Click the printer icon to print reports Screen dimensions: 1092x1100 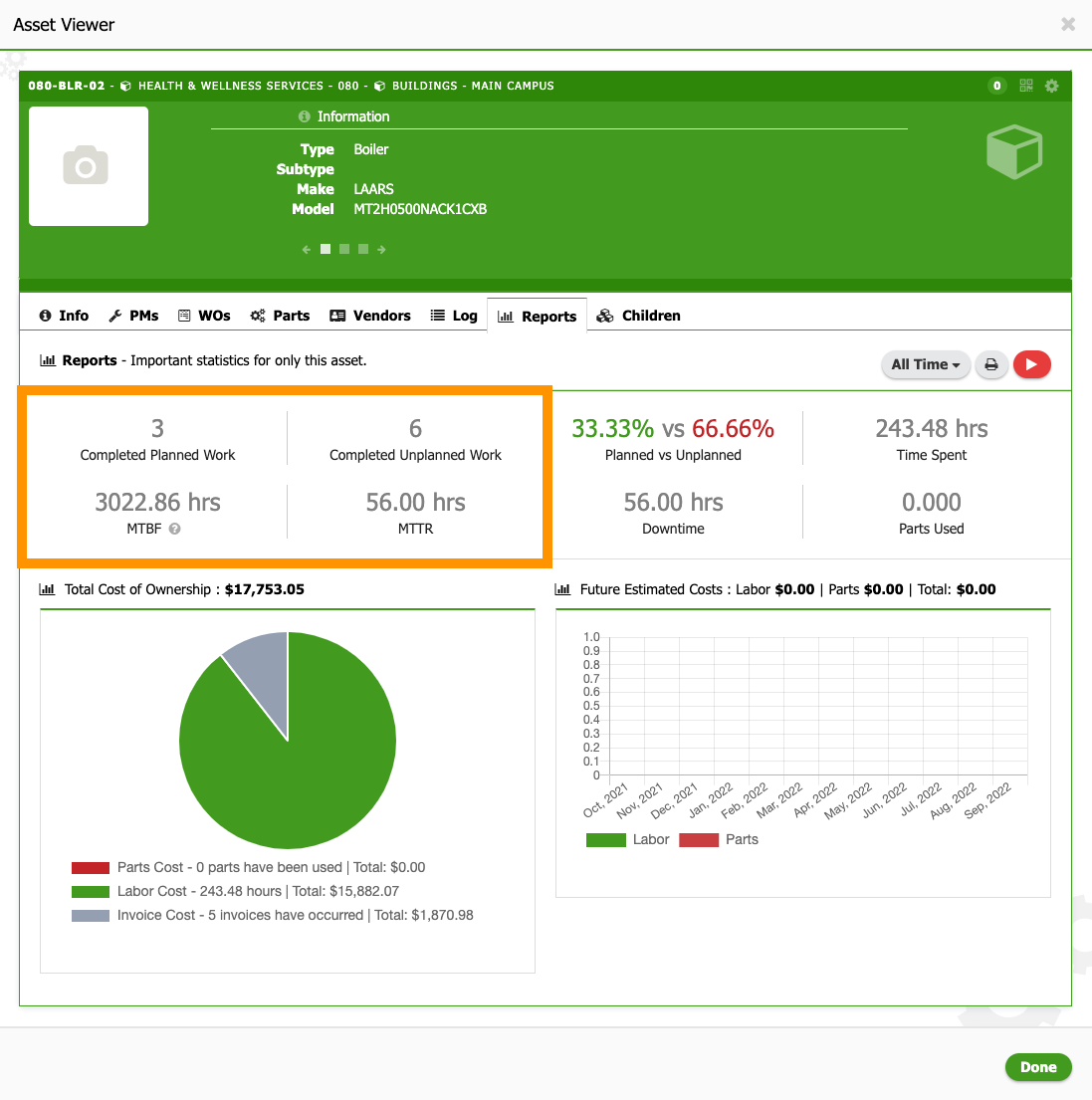click(x=991, y=364)
